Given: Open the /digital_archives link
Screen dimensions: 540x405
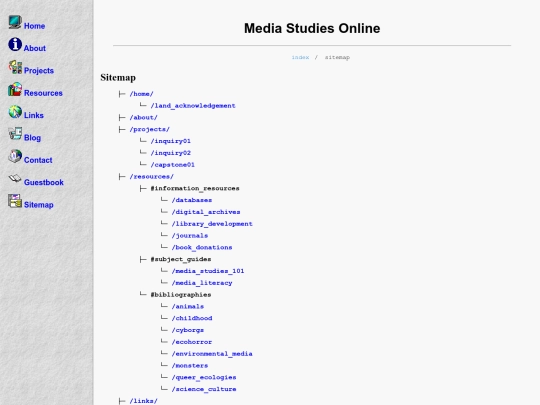Looking at the screenshot, I should [x=206, y=212].
